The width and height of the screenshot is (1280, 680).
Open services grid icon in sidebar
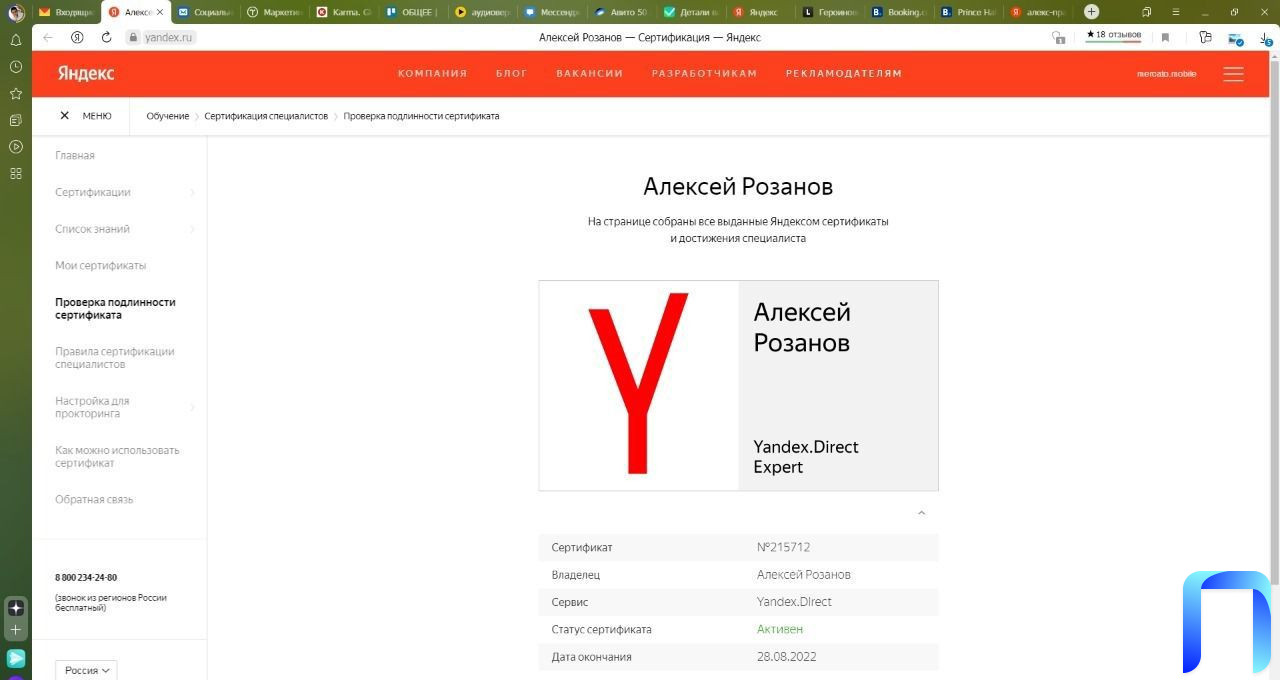tap(16, 173)
